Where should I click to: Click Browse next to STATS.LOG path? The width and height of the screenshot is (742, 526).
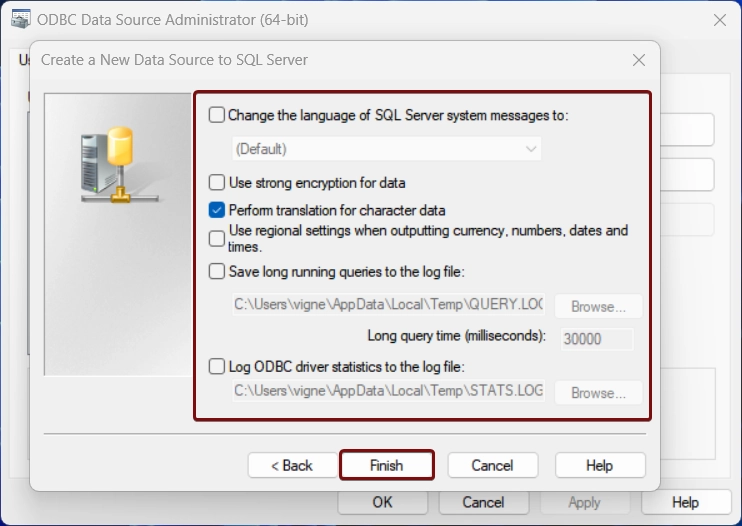tap(599, 393)
